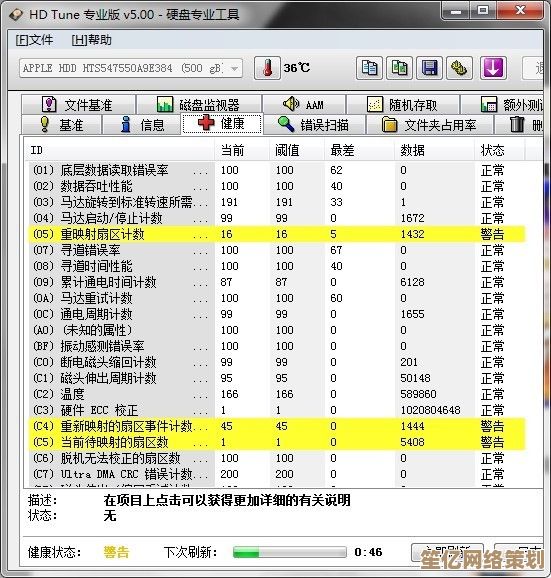Click the 健康状态 警告 status text
Viewport: 551px width, 578px height.
click(x=116, y=552)
